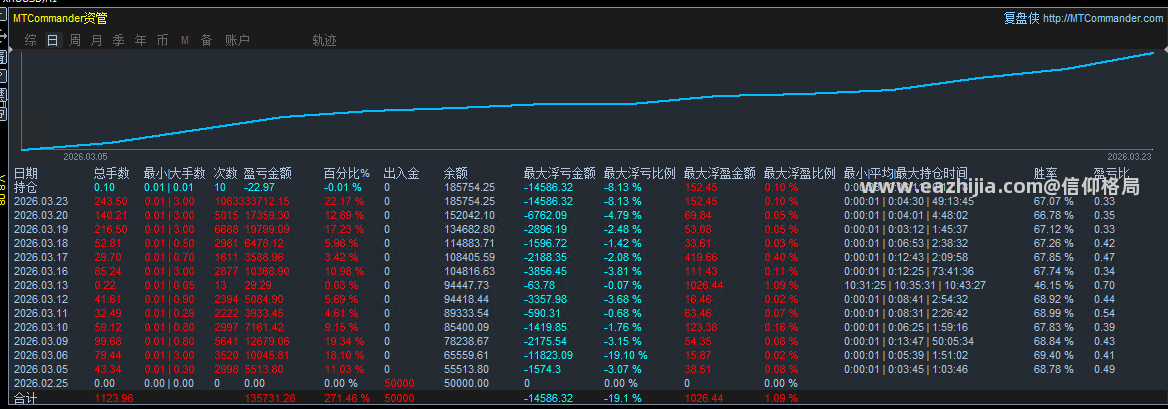The width and height of the screenshot is (1168, 409).
Task: Click profit value 19799.09
Action: point(267,229)
